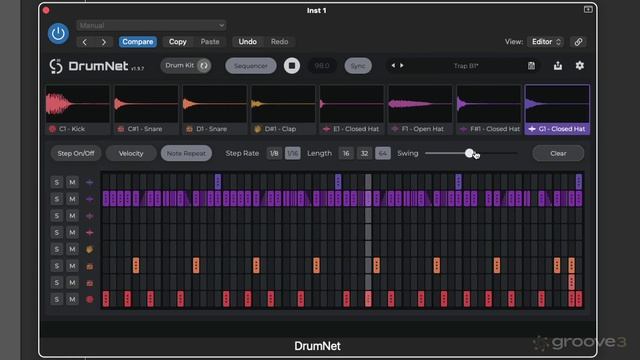Click the DrumNet logo icon
Image resolution: width=640 pixels, height=360 pixels.
pos(56,66)
